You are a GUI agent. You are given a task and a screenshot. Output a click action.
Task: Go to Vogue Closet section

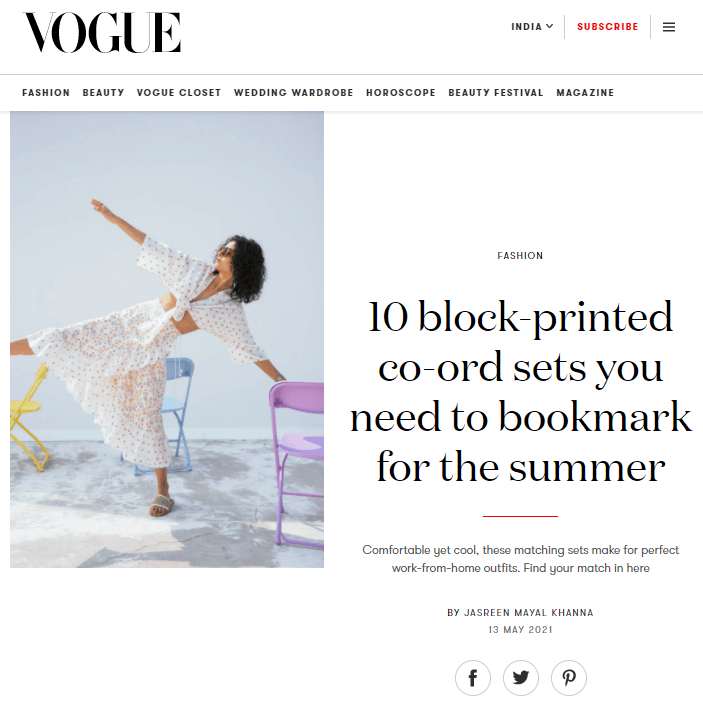pyautogui.click(x=179, y=93)
